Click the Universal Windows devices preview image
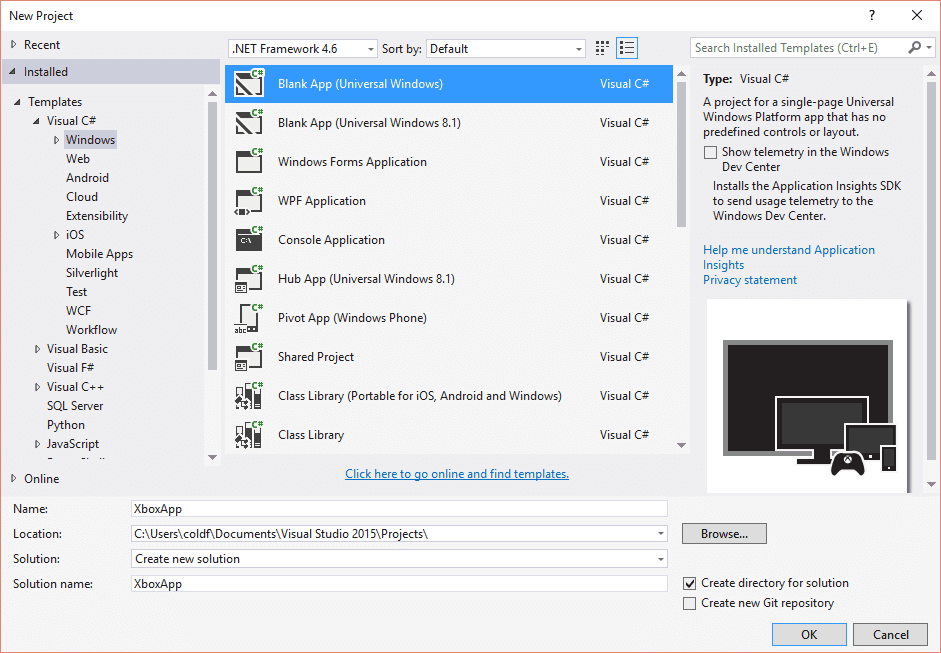Image resolution: width=941 pixels, height=653 pixels. pos(808,396)
